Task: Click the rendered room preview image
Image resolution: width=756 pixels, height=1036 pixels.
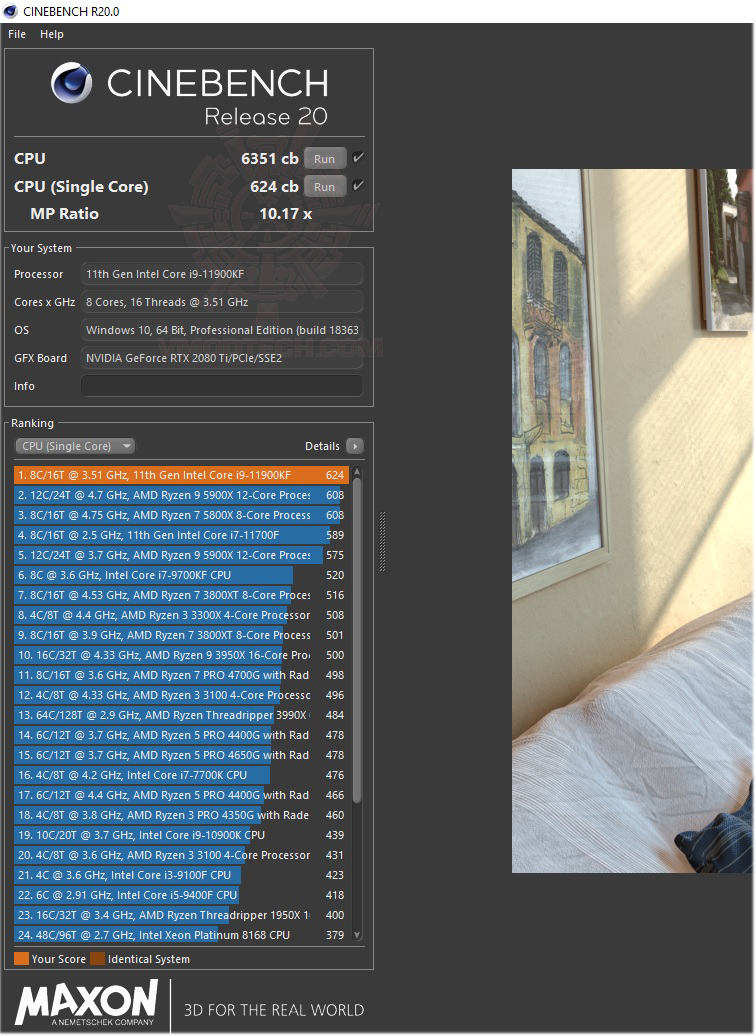Action: click(633, 521)
